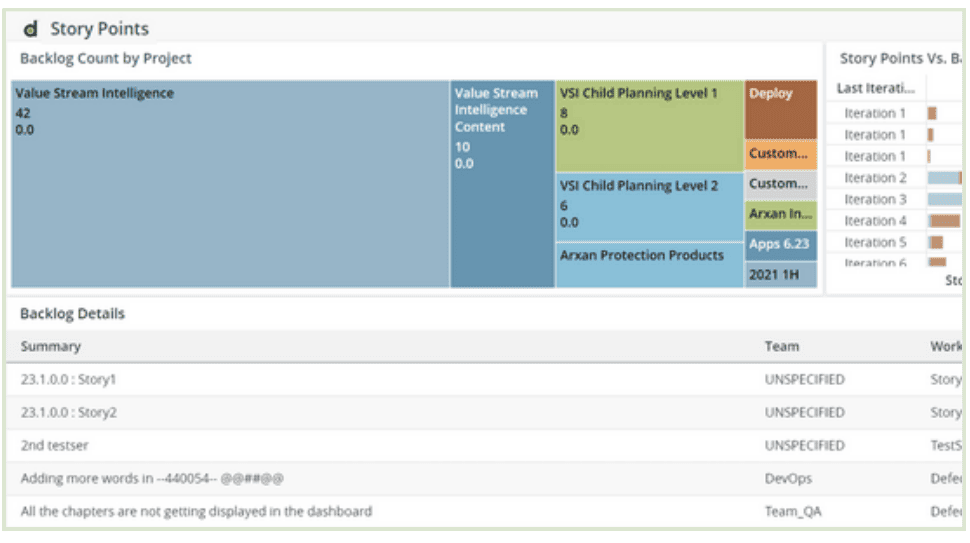This screenshot has height=543, width=970.
Task: Click the Team column header
Action: click(781, 346)
